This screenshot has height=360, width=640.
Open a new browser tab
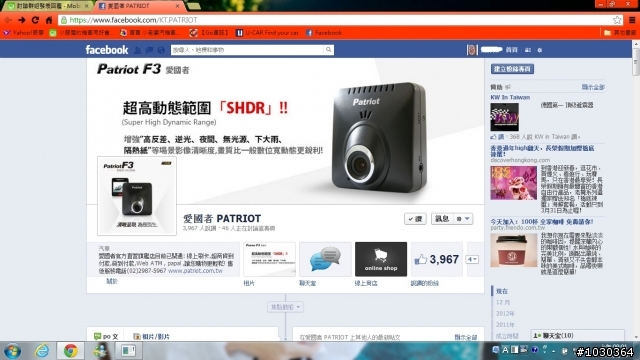pyautogui.click(x=193, y=6)
